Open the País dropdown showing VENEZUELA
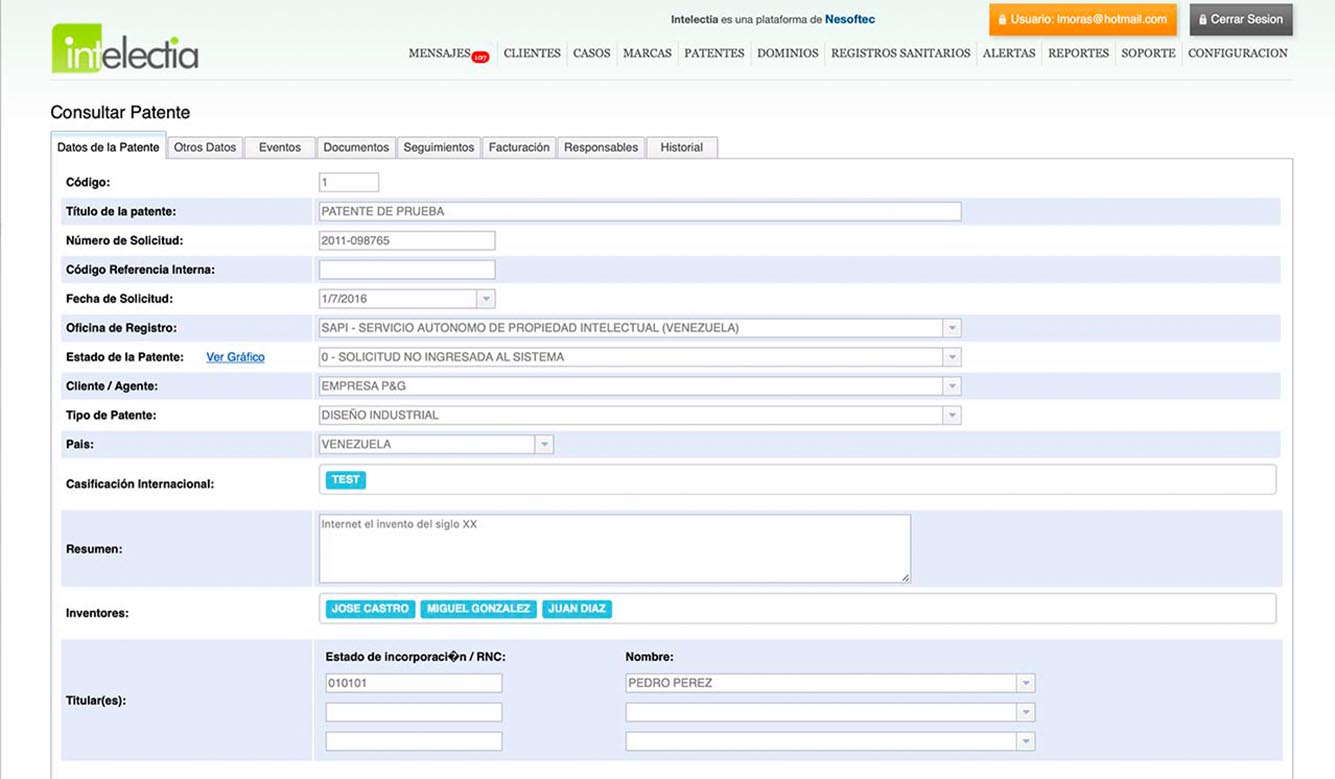Screen dimensions: 1335x779 (x=543, y=444)
